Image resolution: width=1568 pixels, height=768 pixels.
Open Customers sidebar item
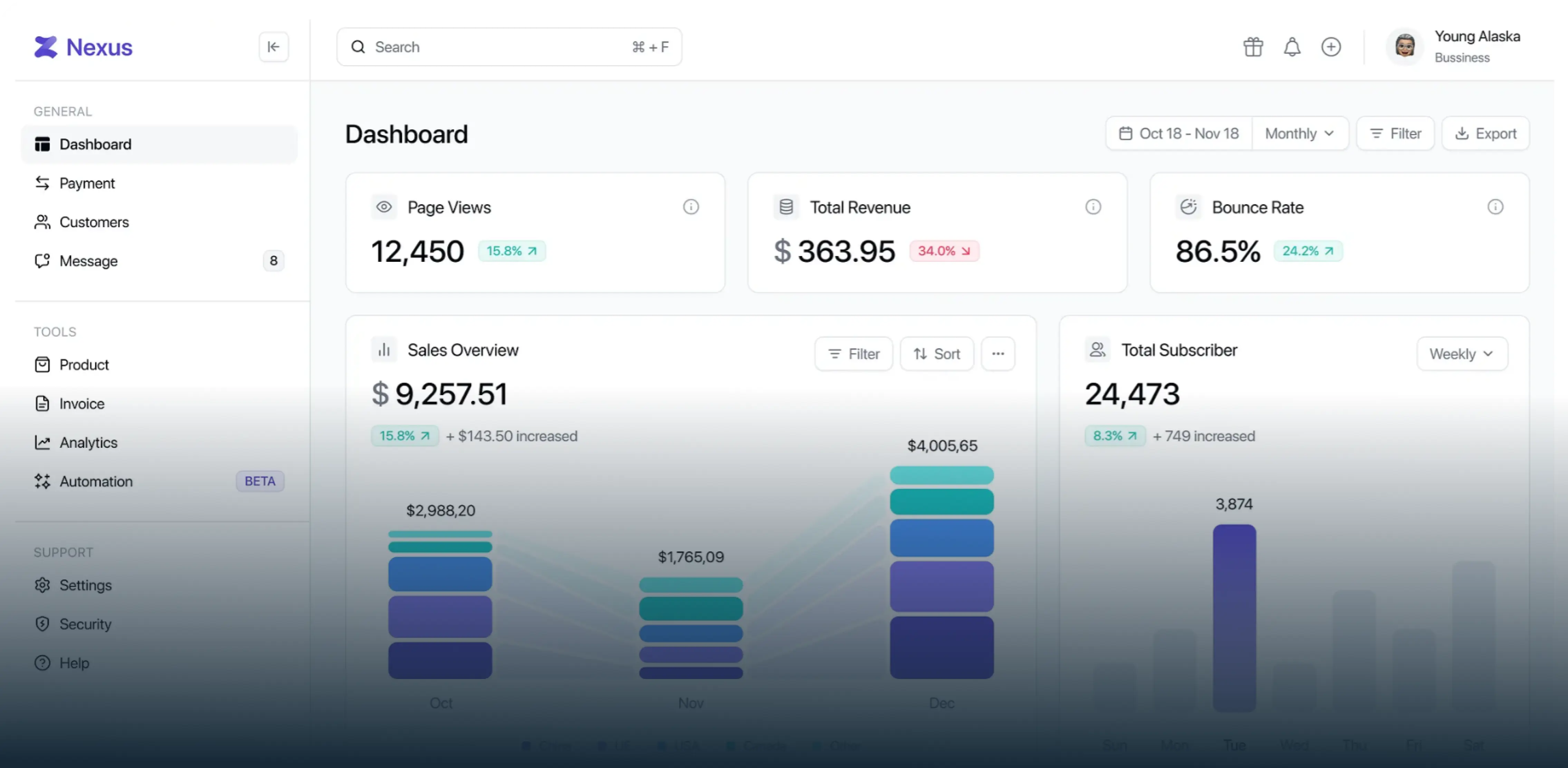[94, 222]
